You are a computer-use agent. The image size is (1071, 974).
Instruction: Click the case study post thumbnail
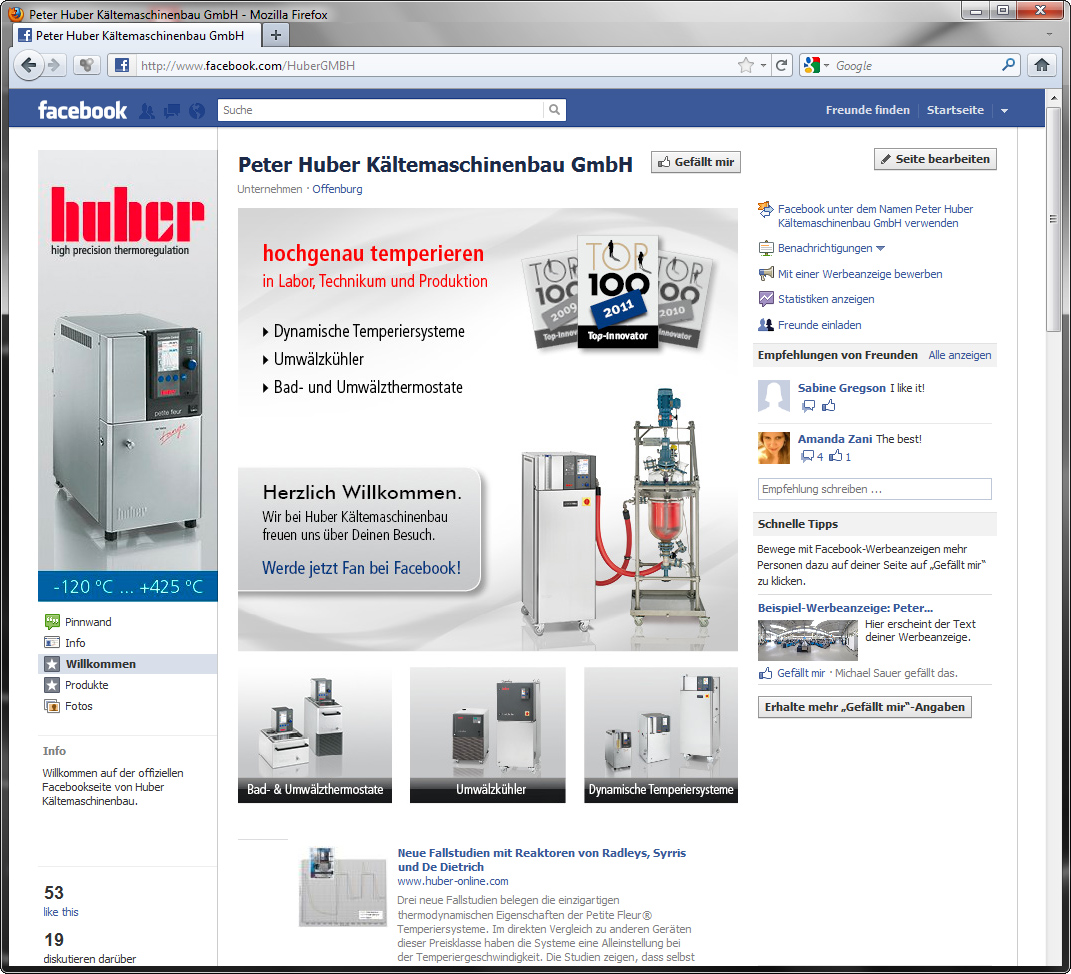[343, 887]
